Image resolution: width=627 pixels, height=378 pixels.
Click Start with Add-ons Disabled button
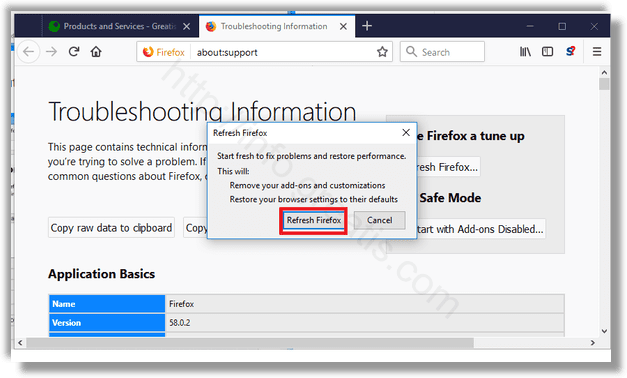[481, 229]
